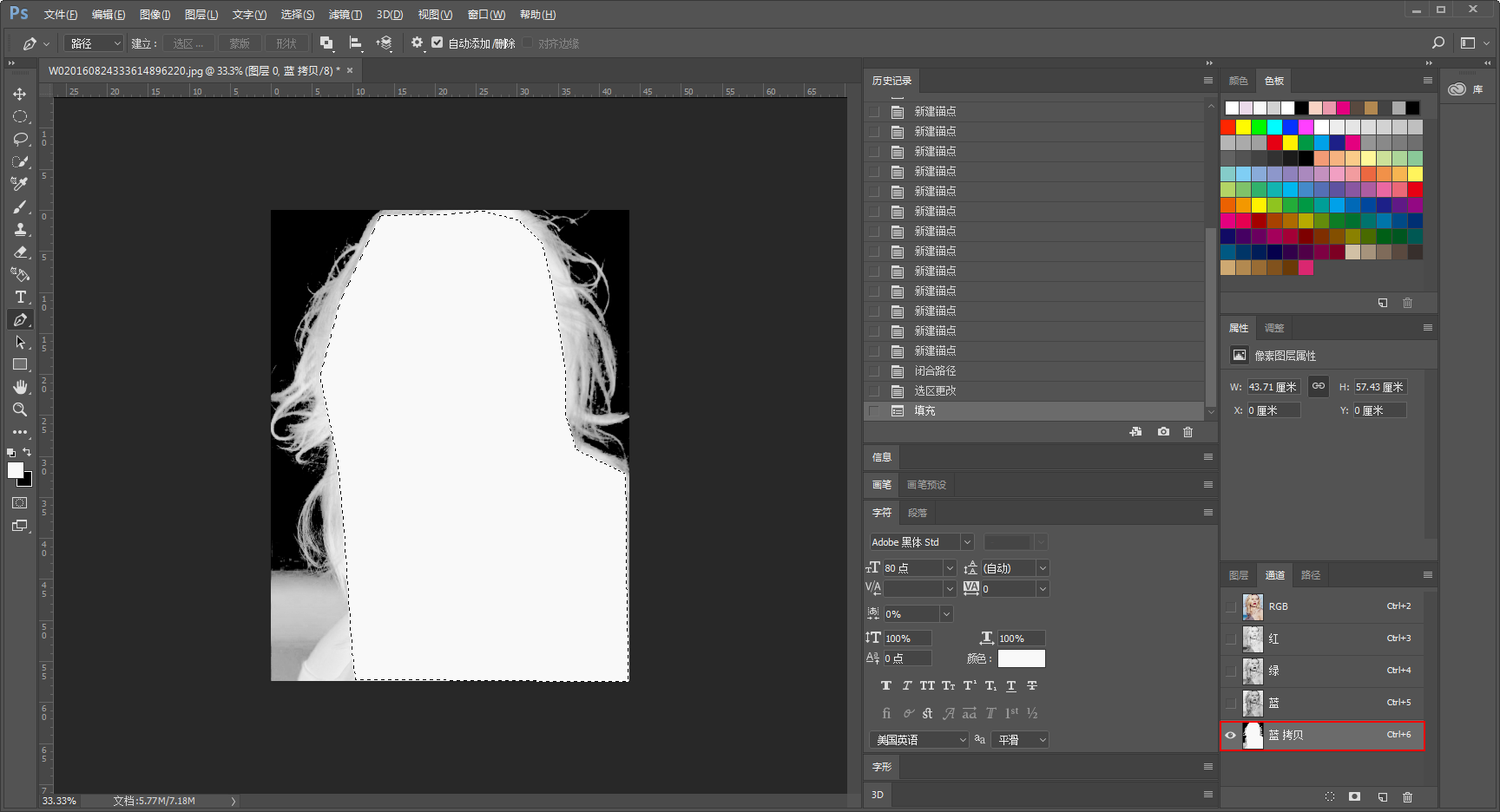Show the RGB channel visibility
This screenshot has height=812, width=1500.
1230,606
